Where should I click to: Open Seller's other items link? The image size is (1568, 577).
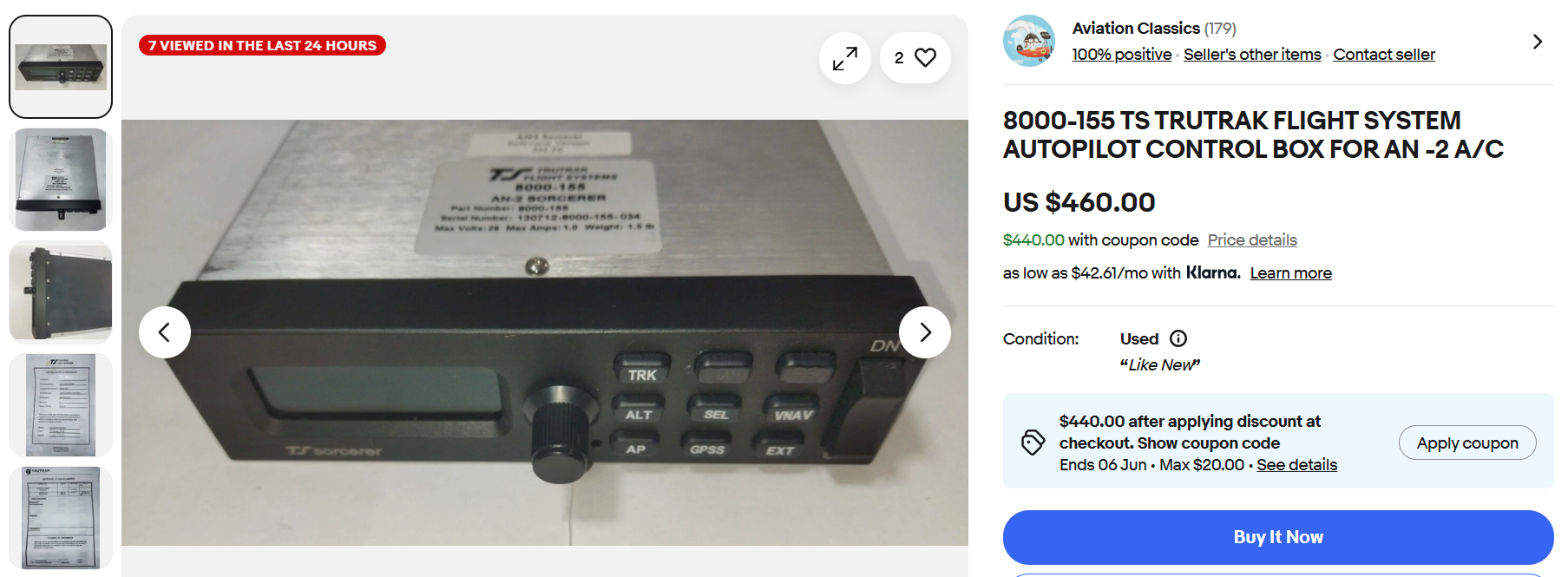click(x=1252, y=55)
